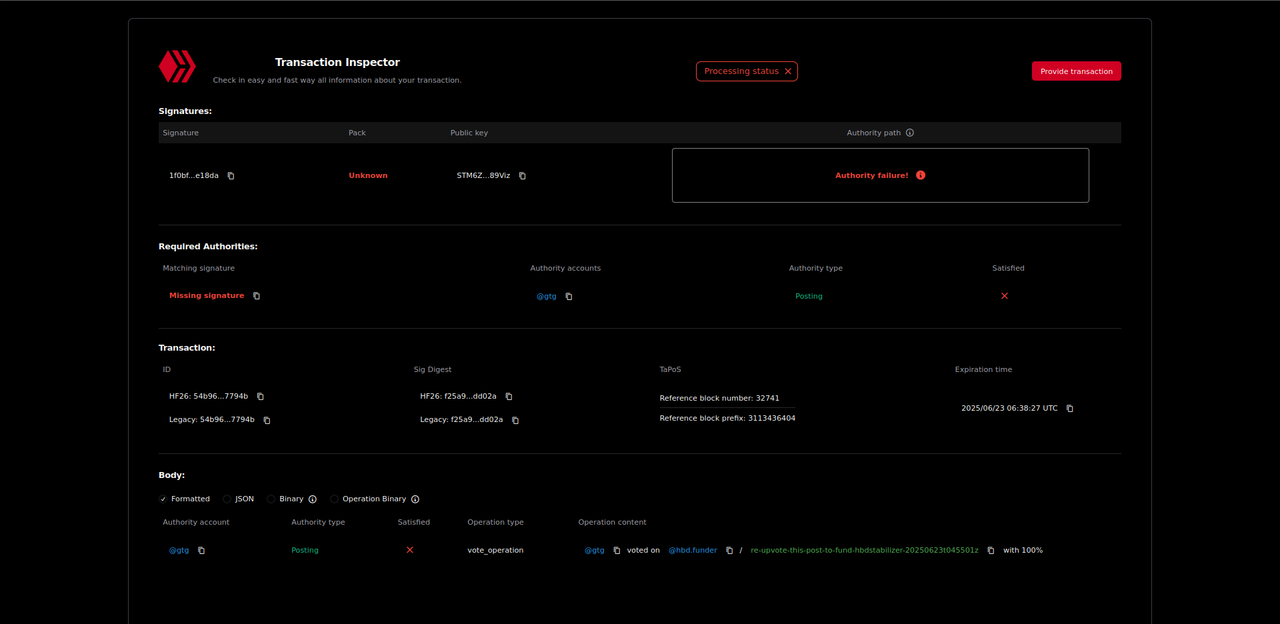Click the Hive logo
The width and height of the screenshot is (1280, 624).
(177, 67)
